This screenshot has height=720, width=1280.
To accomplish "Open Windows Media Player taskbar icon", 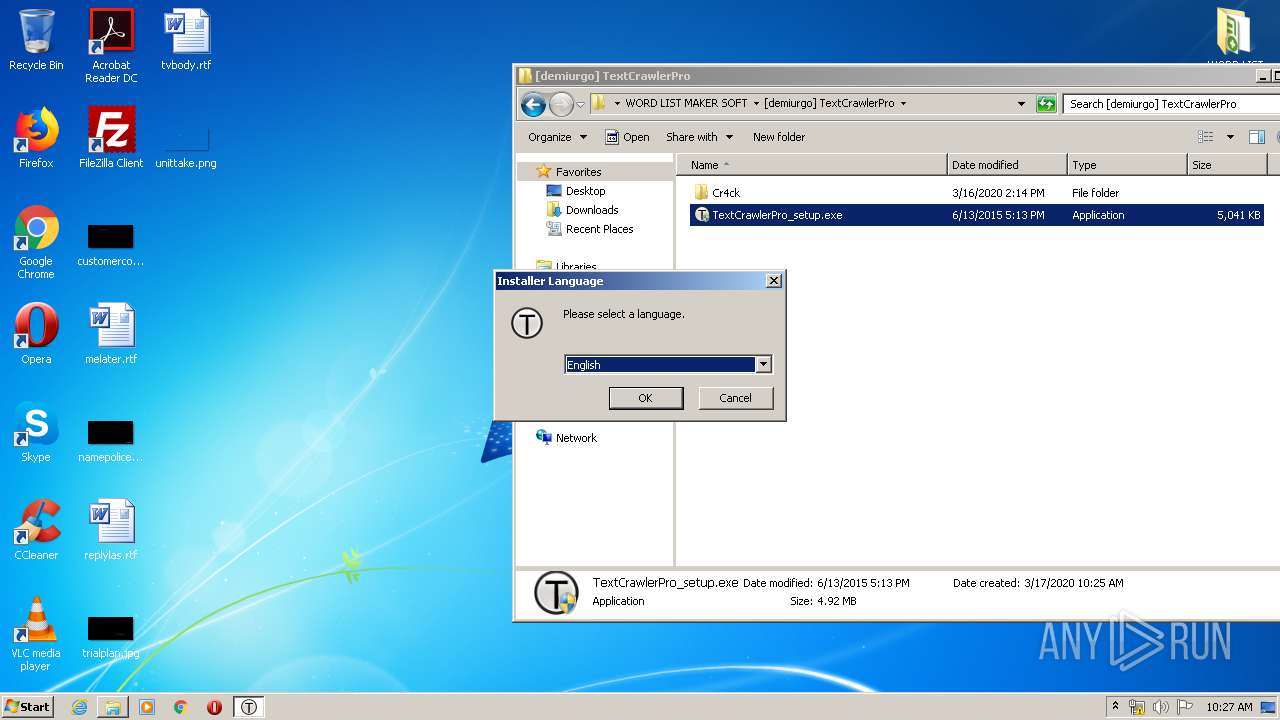I will (x=147, y=707).
